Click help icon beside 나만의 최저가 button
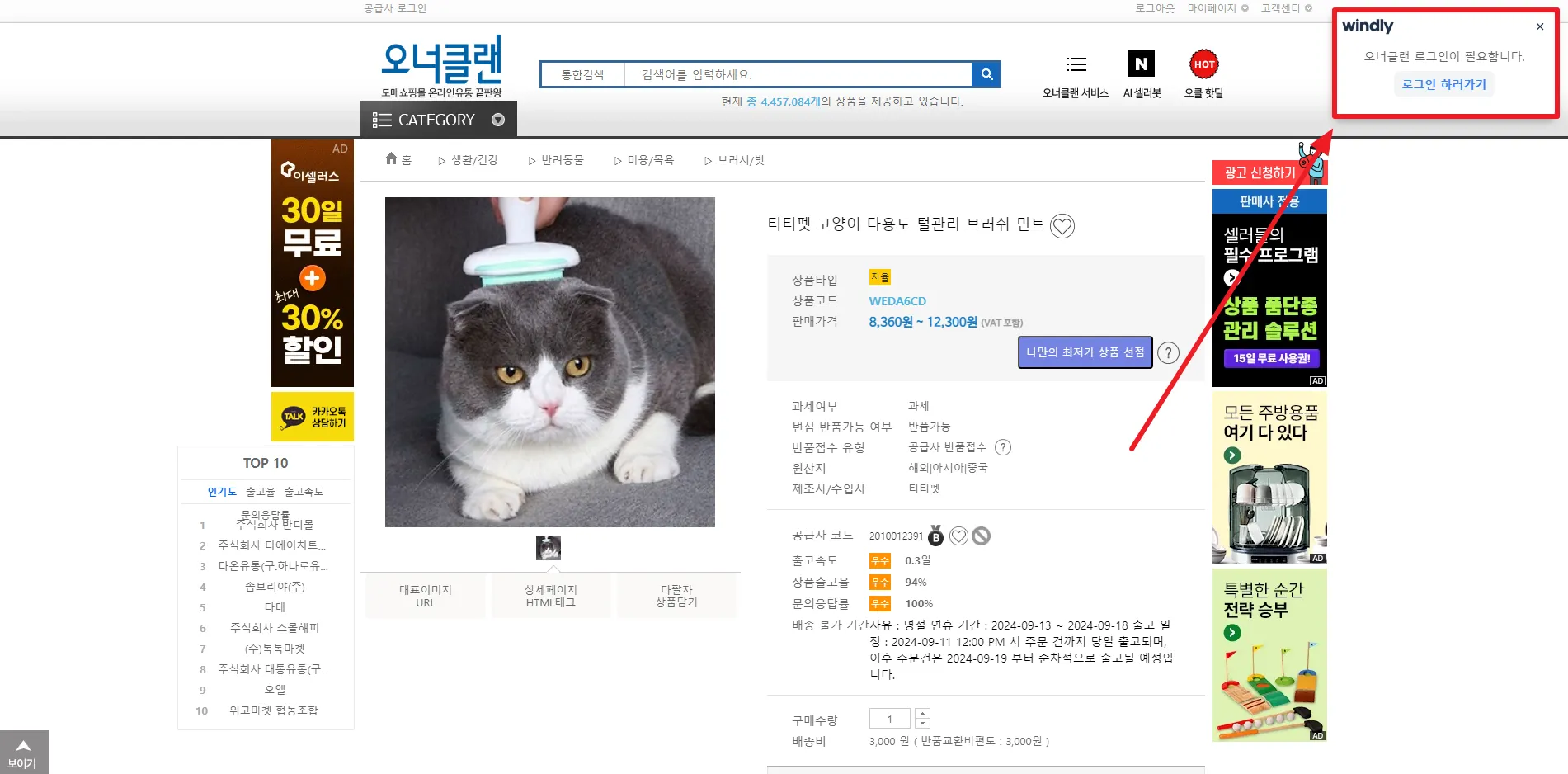1568x774 pixels. pyautogui.click(x=1168, y=353)
